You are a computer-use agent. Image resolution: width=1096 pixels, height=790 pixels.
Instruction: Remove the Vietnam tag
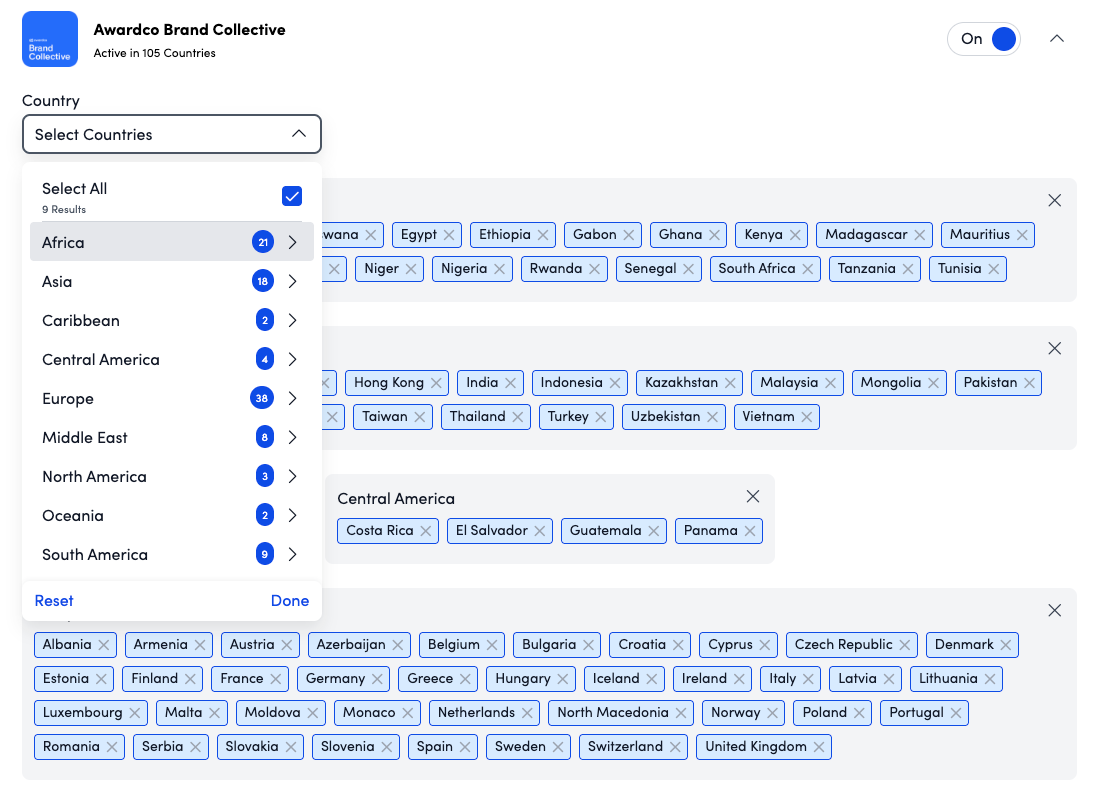tap(807, 417)
